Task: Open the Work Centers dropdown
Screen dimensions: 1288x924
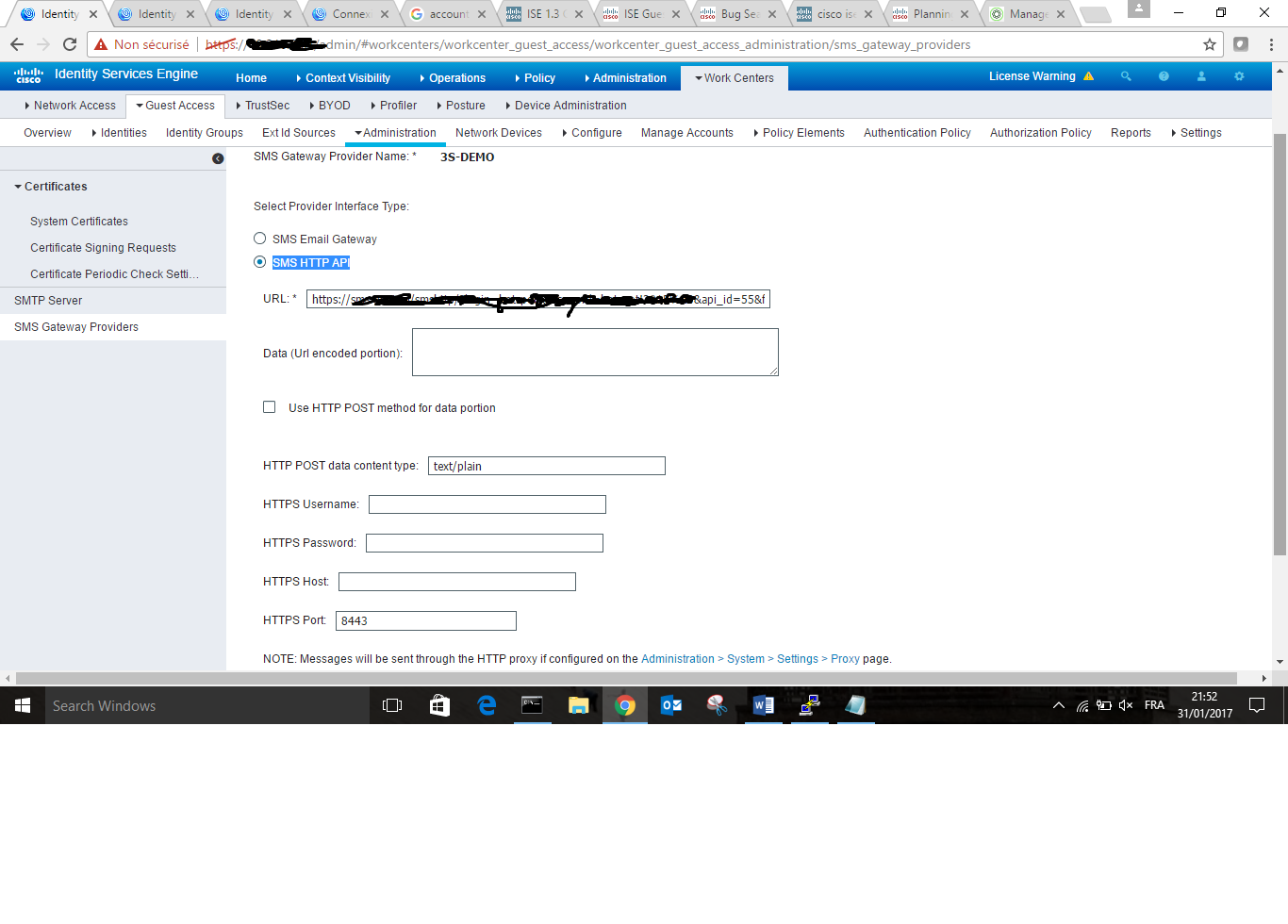Action: (x=735, y=78)
